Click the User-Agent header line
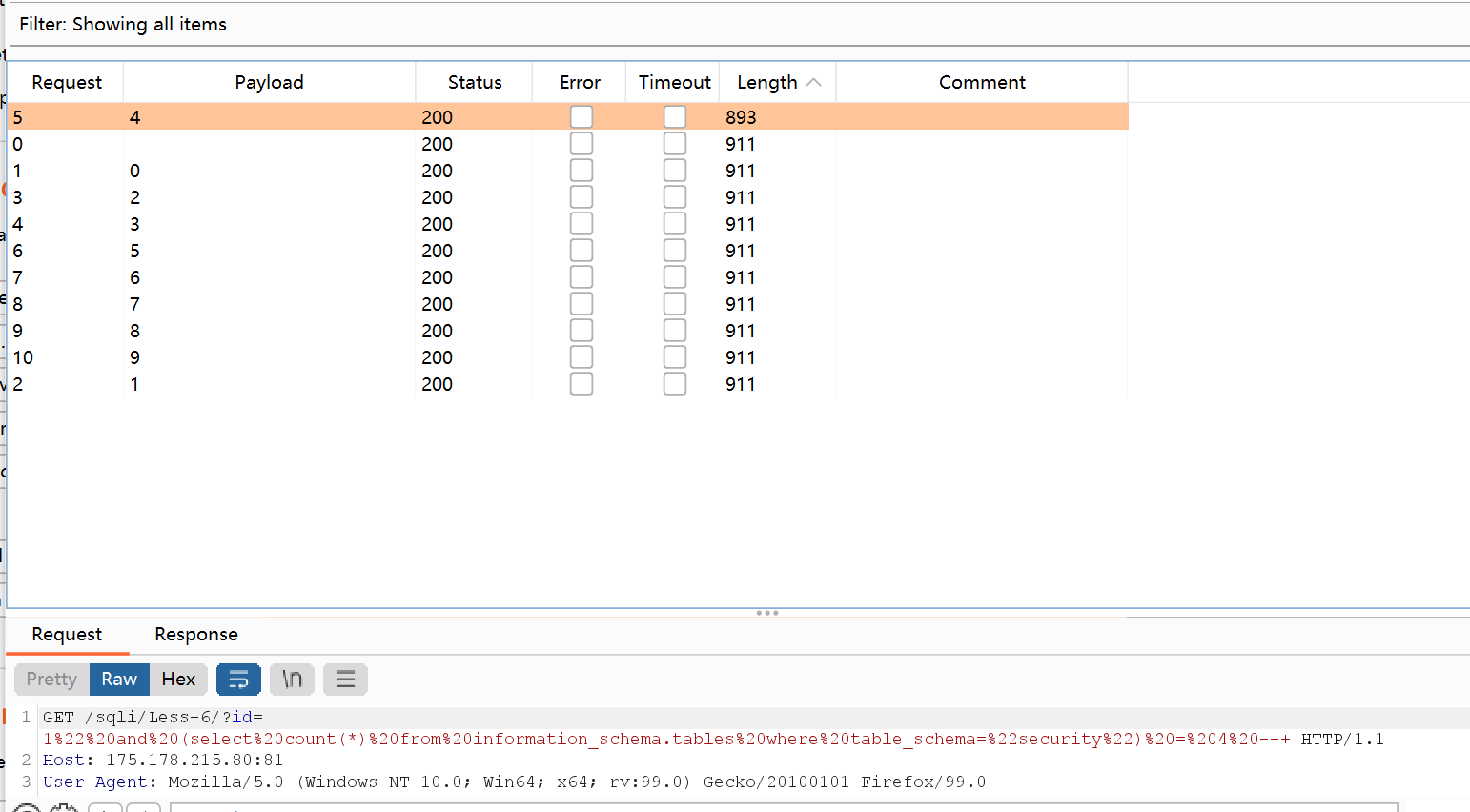Screen dimensions: 1470x812 [515, 782]
